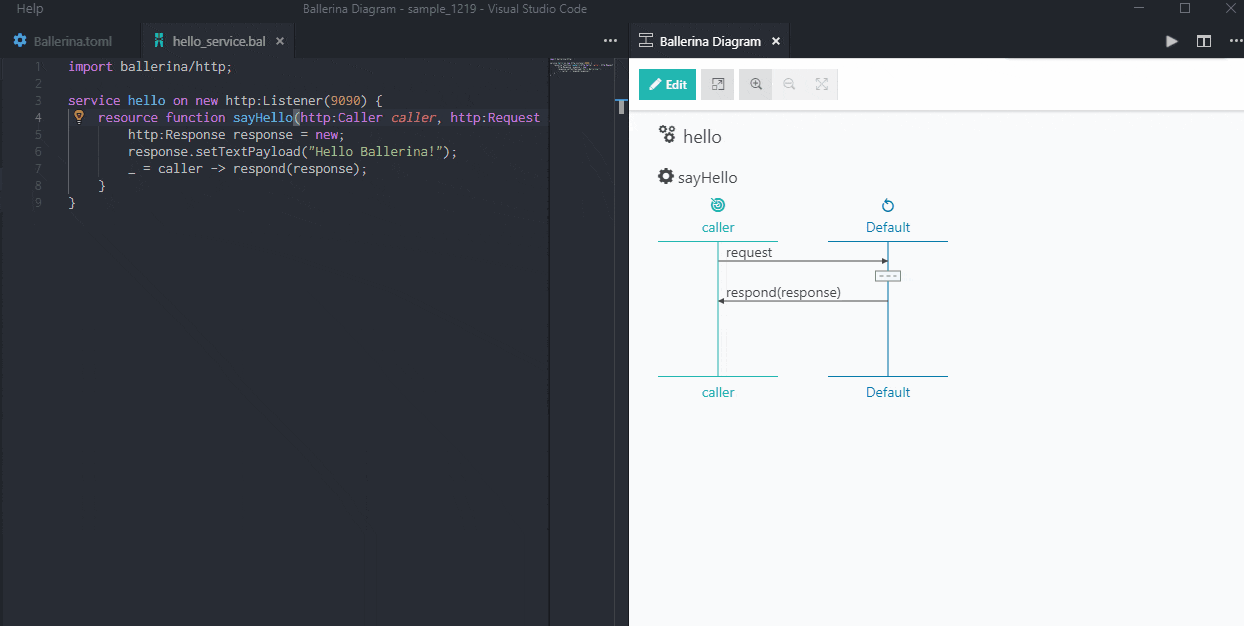This screenshot has height=626, width=1244.
Task: Switch to the Ballerina.toml tab
Action: 72,42
